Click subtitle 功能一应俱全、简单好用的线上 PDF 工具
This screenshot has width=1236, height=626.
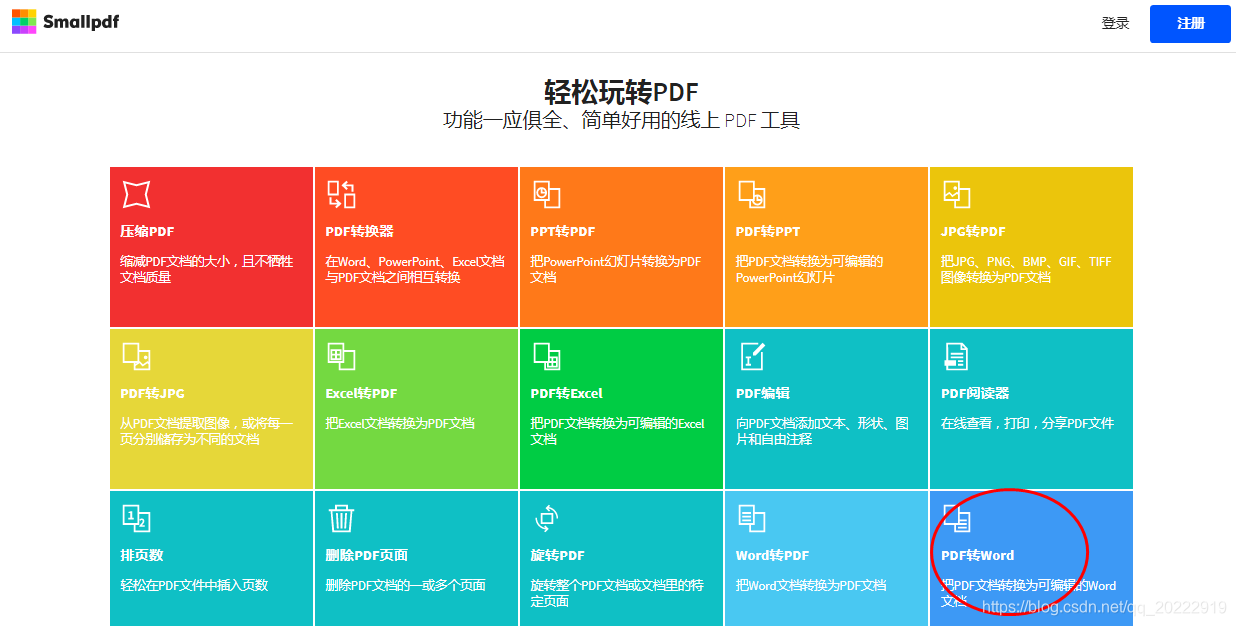[621, 121]
